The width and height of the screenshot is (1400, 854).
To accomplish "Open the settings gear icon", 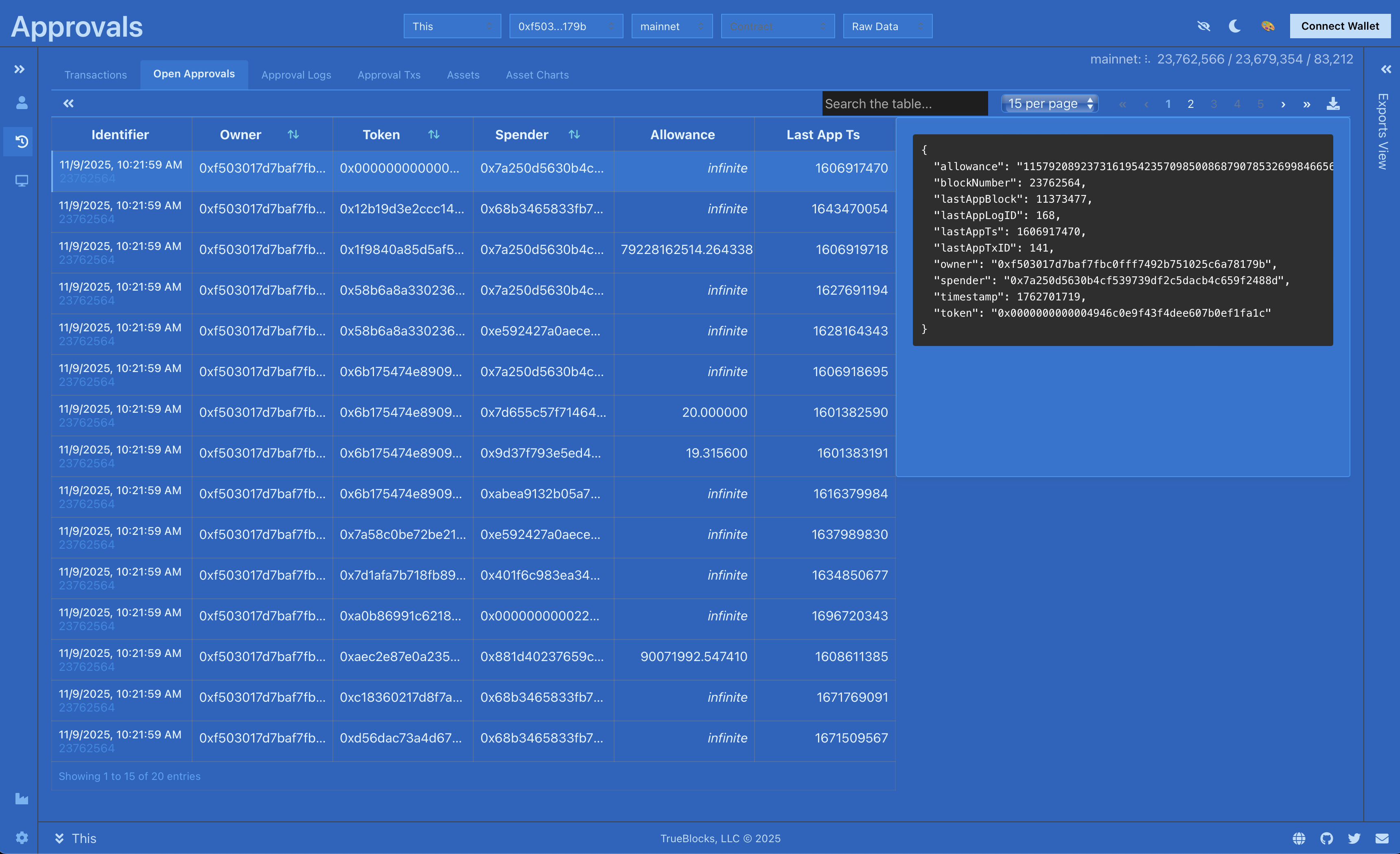I will (22, 838).
